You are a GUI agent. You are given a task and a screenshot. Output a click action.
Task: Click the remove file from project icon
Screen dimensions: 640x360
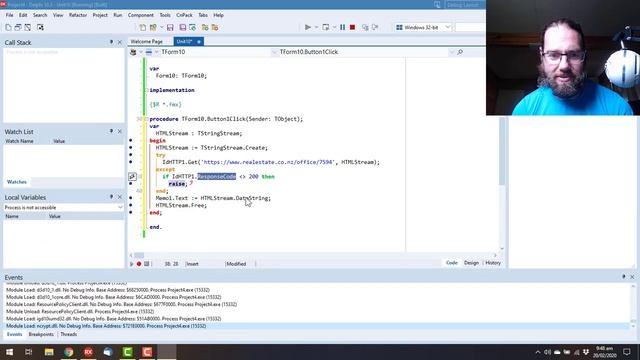coord(215,27)
